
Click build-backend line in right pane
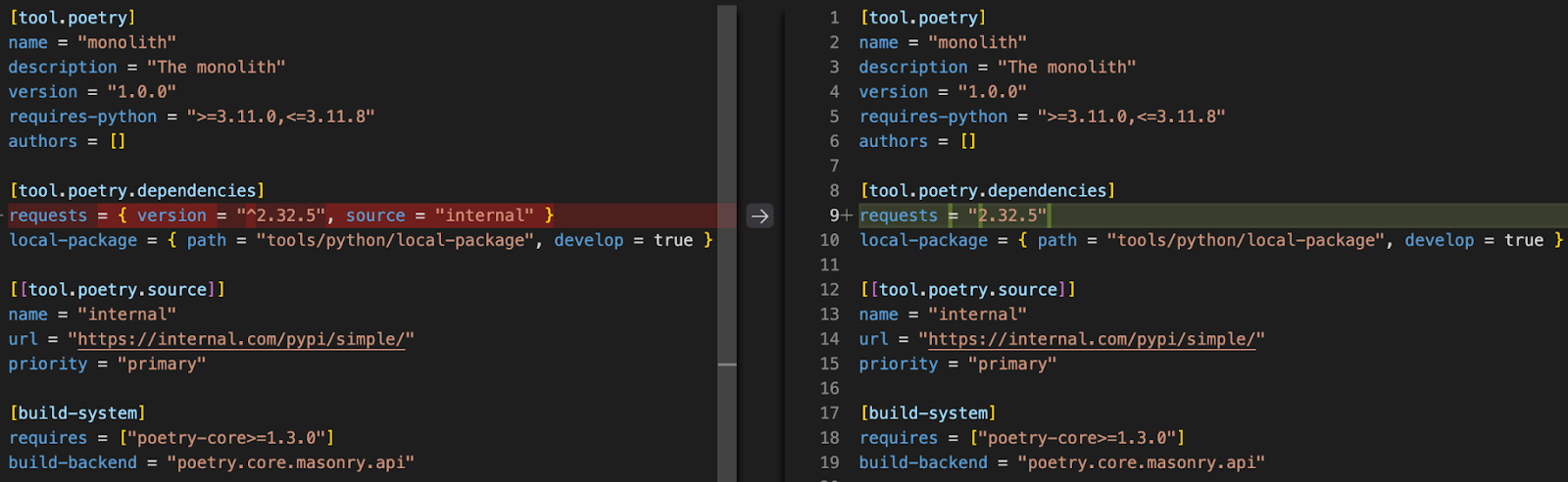(x=1062, y=462)
